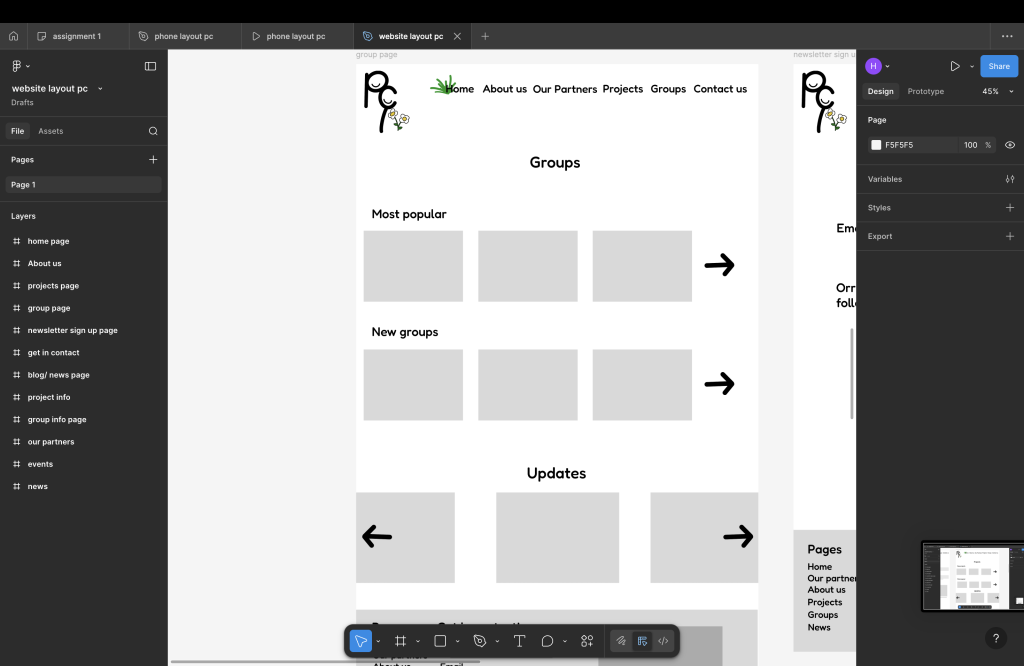Click the page background color swatch
The height and width of the screenshot is (666, 1024).
pos(876,145)
